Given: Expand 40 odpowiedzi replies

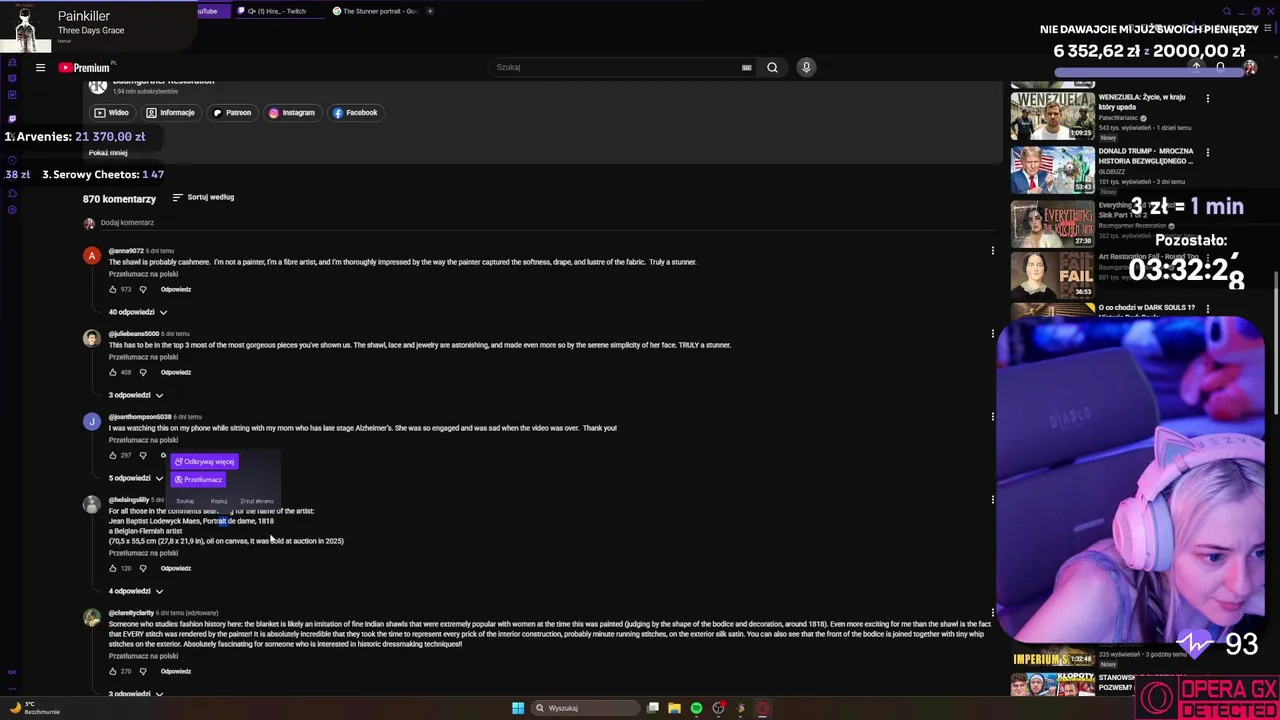Looking at the screenshot, I should tap(138, 312).
